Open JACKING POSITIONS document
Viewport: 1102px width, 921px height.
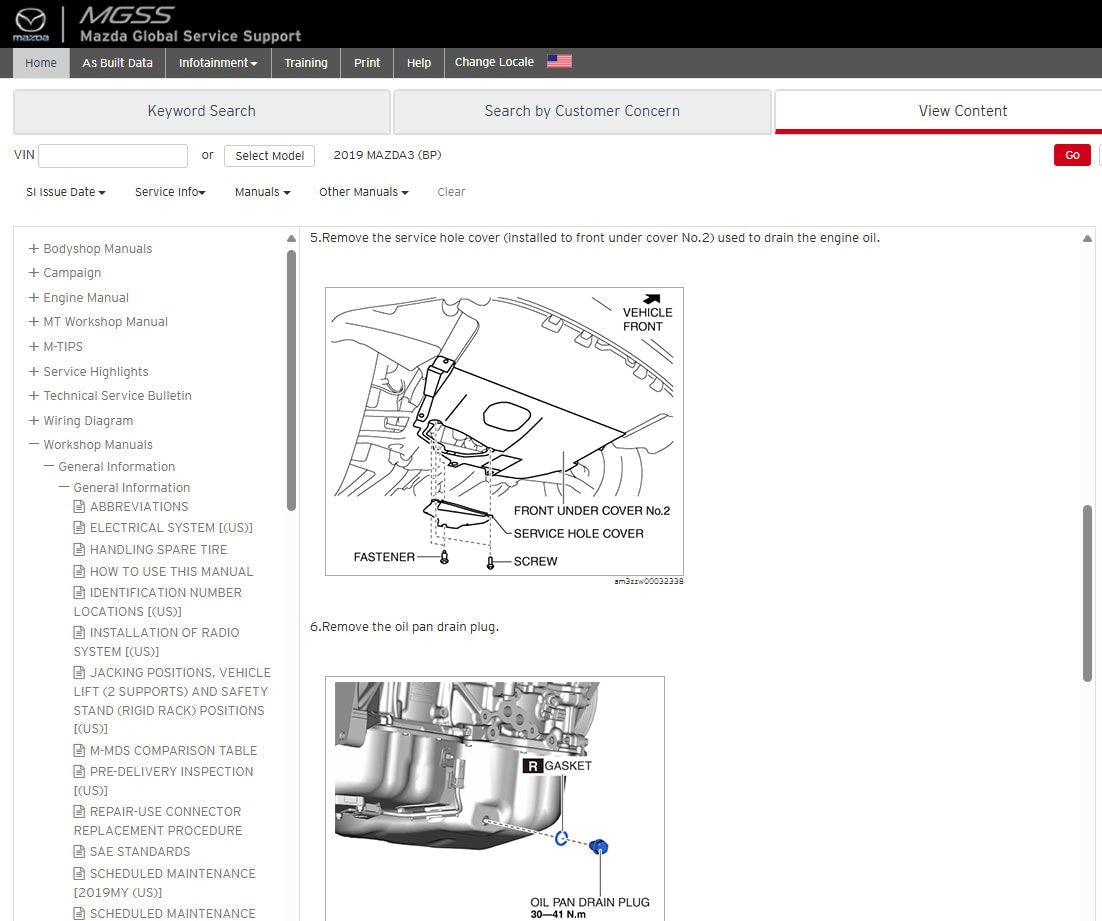172,700
